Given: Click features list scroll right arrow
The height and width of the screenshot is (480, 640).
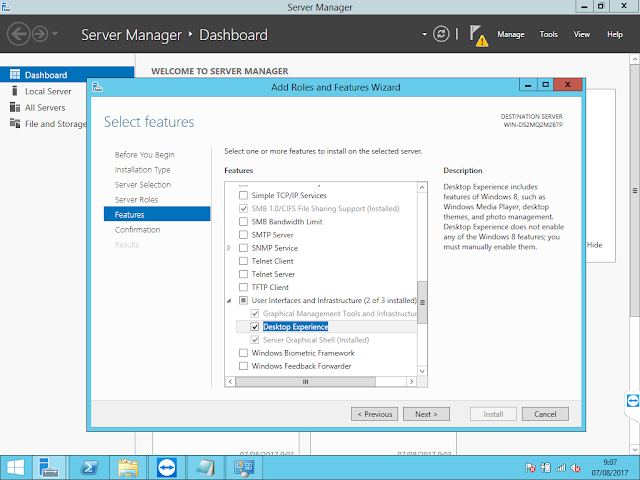Looking at the screenshot, I should click(x=411, y=381).
